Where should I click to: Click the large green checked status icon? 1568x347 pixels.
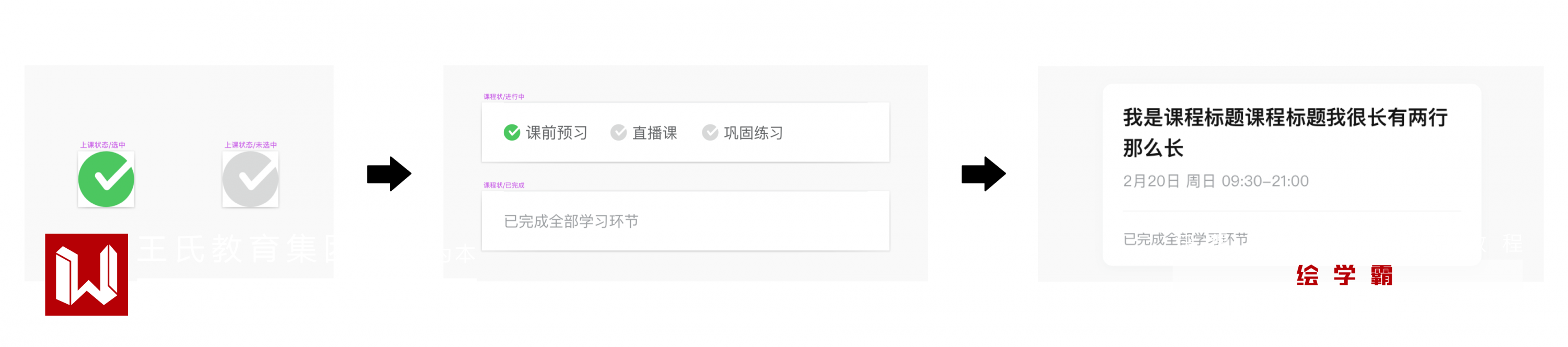point(106,179)
